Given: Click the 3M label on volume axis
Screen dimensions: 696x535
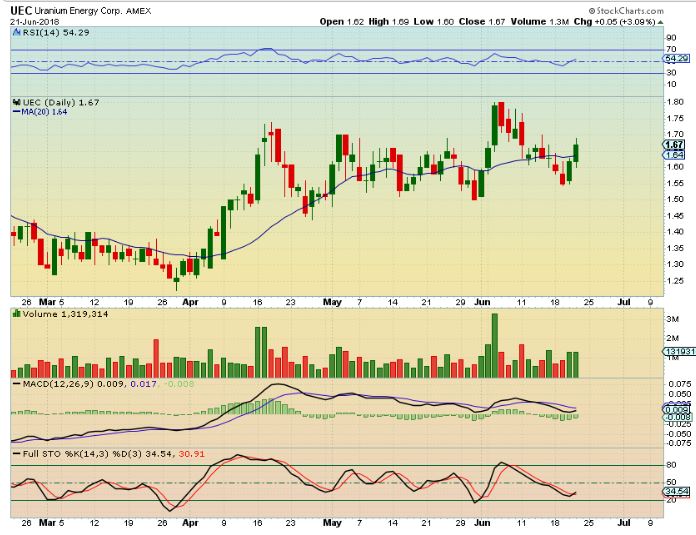Looking at the screenshot, I should point(673,319).
